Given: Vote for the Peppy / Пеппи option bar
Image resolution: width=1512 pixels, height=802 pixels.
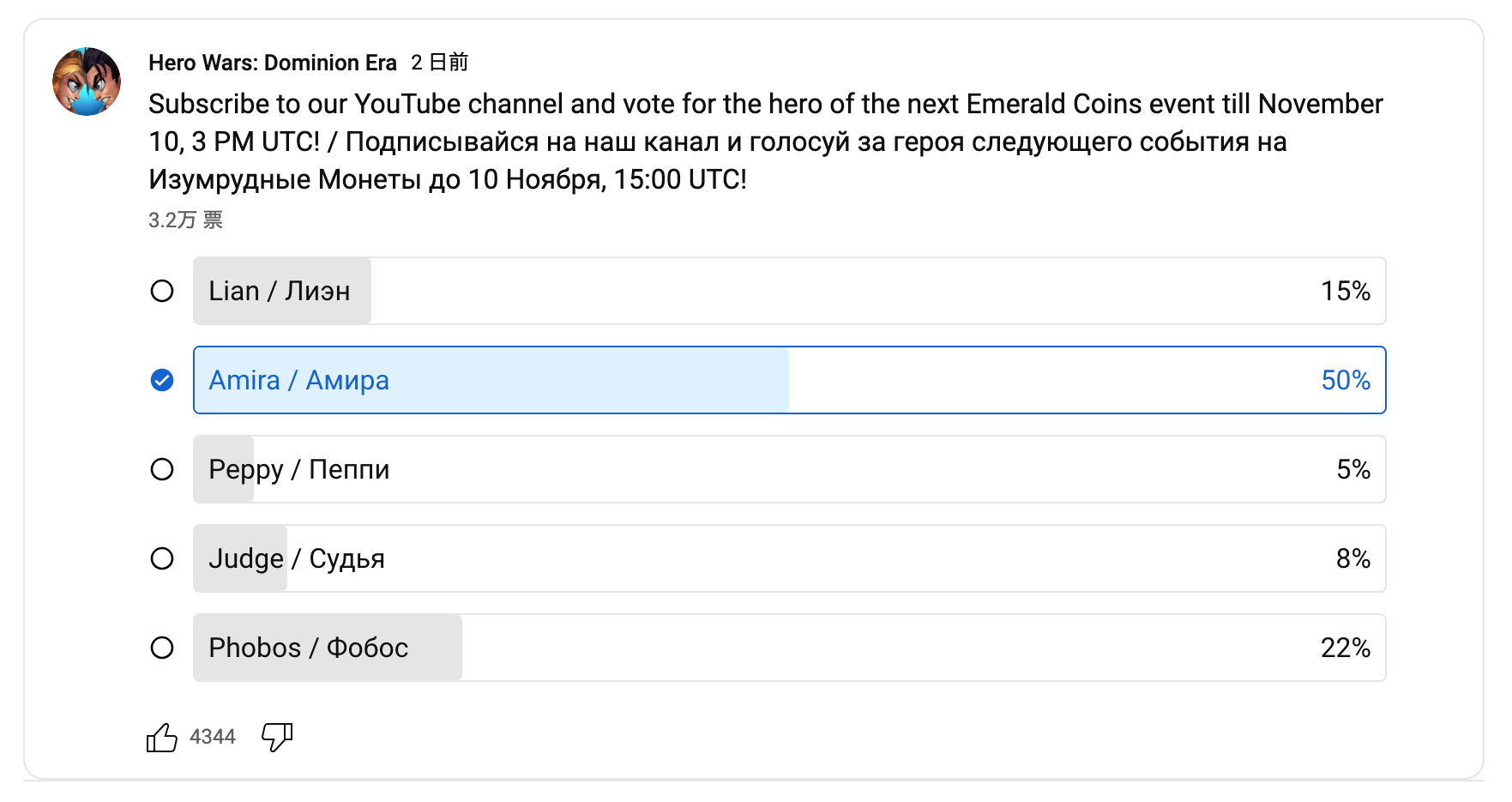Looking at the screenshot, I should coord(790,469).
